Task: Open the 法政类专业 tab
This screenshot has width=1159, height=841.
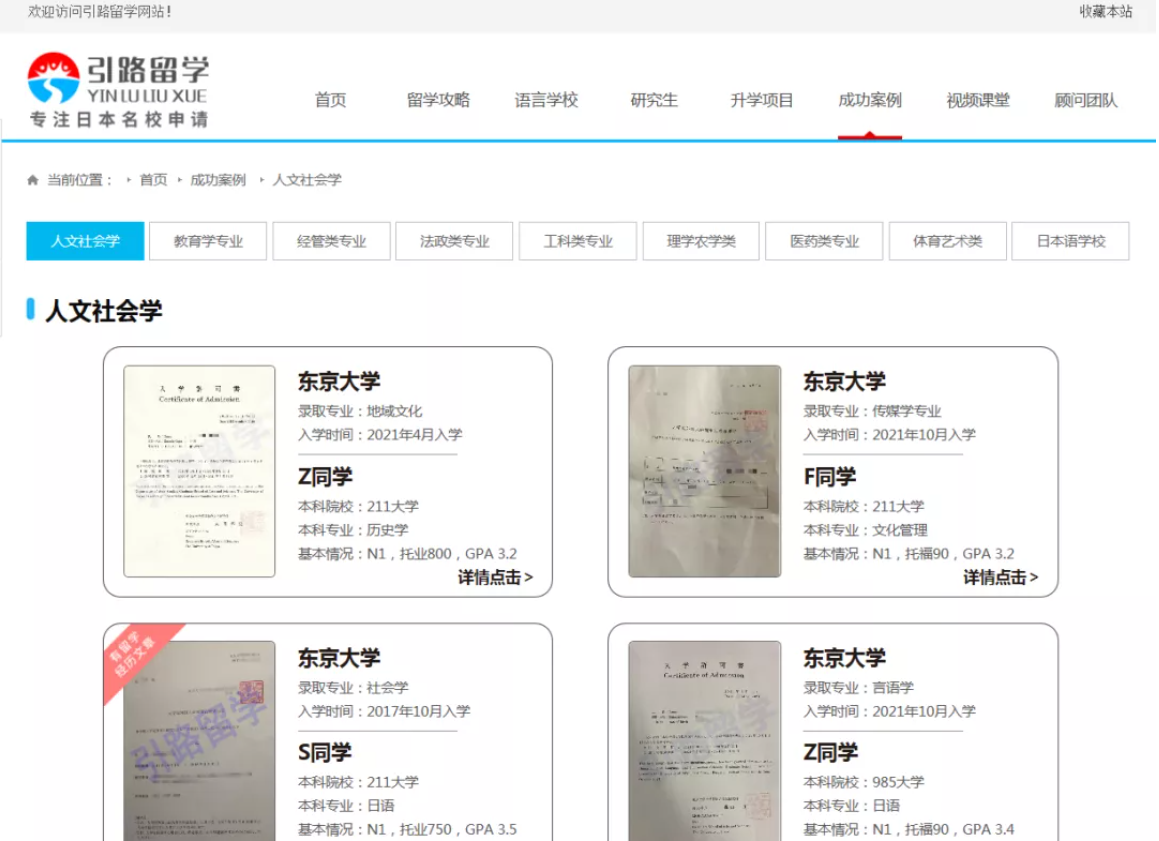Action: 455,241
